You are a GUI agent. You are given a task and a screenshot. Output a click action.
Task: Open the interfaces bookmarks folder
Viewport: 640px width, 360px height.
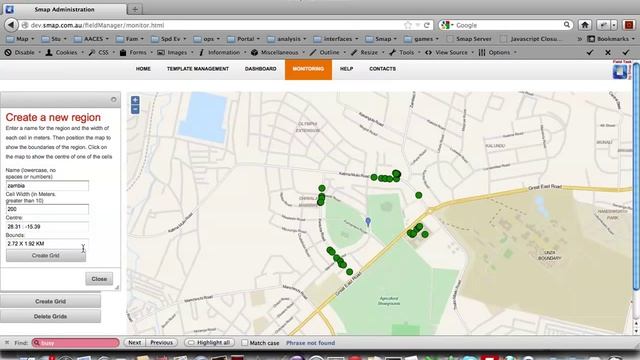point(336,39)
